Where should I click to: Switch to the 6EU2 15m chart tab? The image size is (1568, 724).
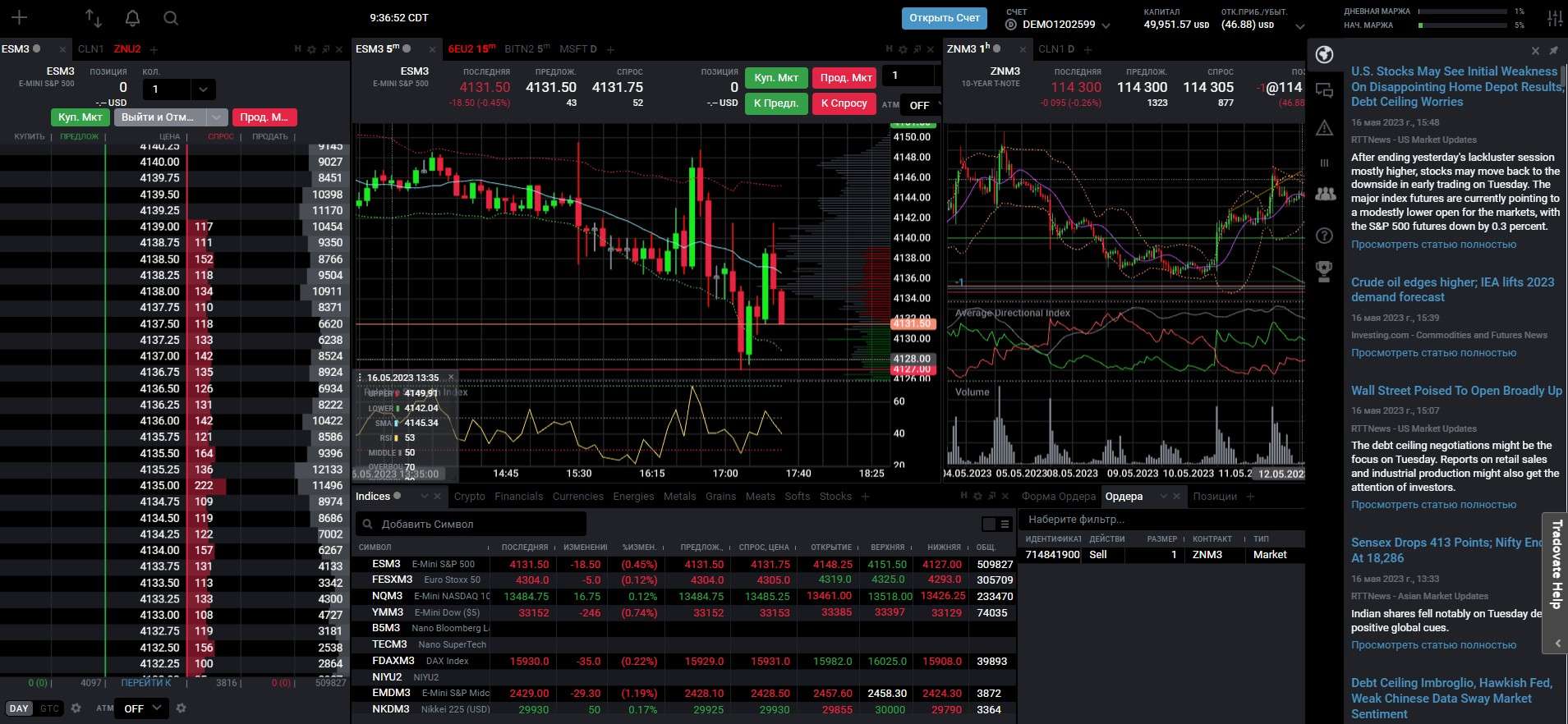pyautogui.click(x=471, y=49)
